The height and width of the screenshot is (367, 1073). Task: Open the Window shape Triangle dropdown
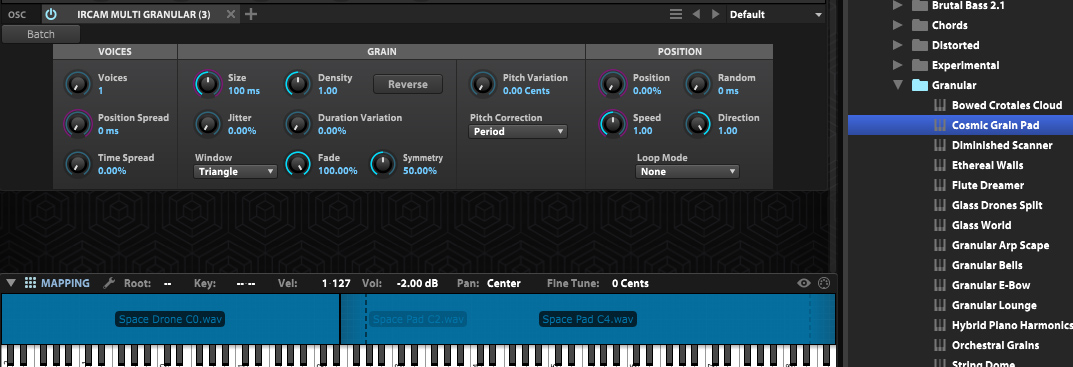coord(236,172)
